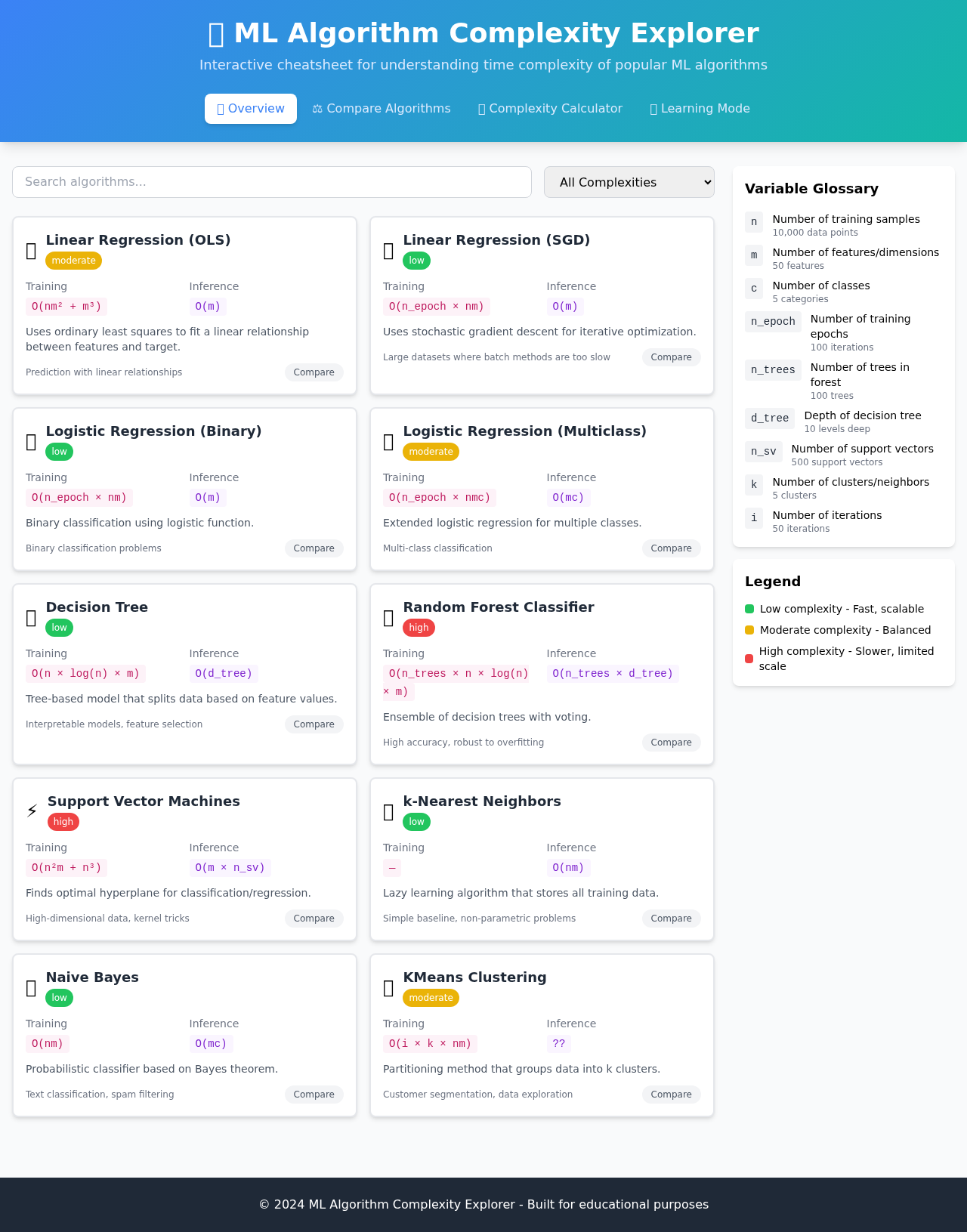The height and width of the screenshot is (1232, 967).
Task: Click the Logistic Regression (Multiclass) card icon
Action: (388, 442)
